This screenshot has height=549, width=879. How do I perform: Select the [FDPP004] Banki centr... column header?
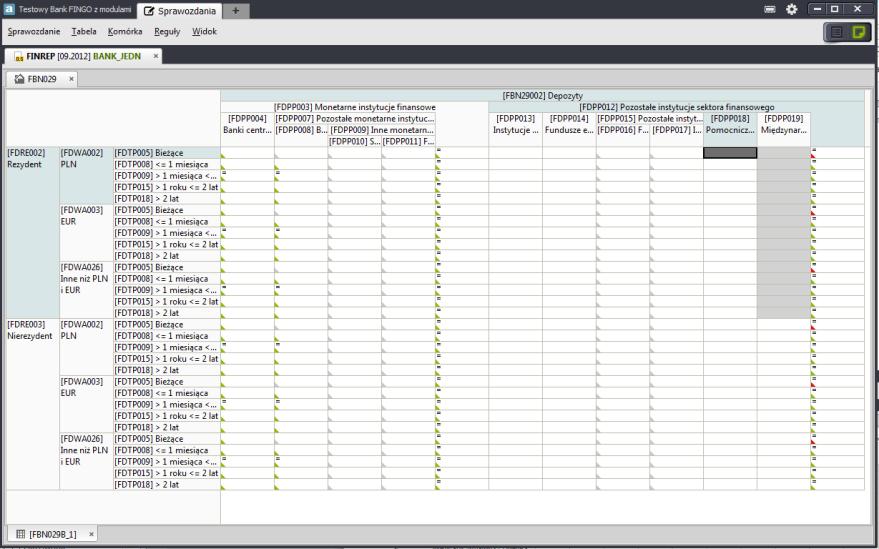(247, 124)
